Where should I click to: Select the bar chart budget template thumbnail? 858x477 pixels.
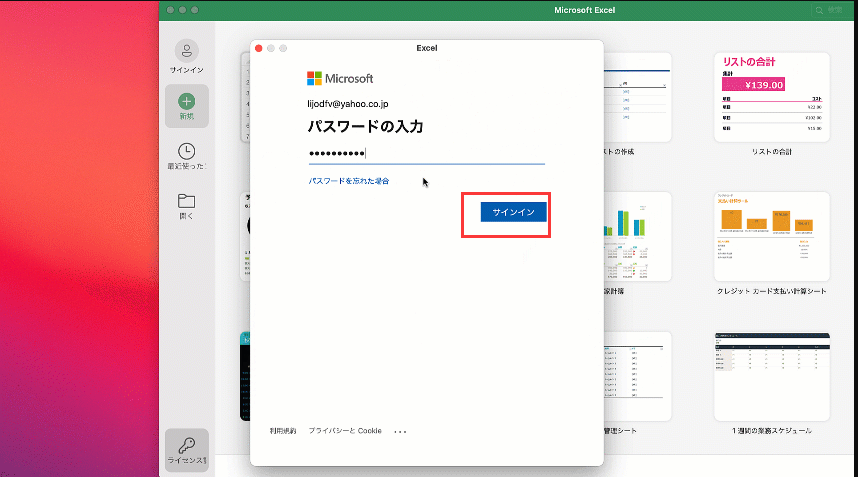tap(637, 237)
